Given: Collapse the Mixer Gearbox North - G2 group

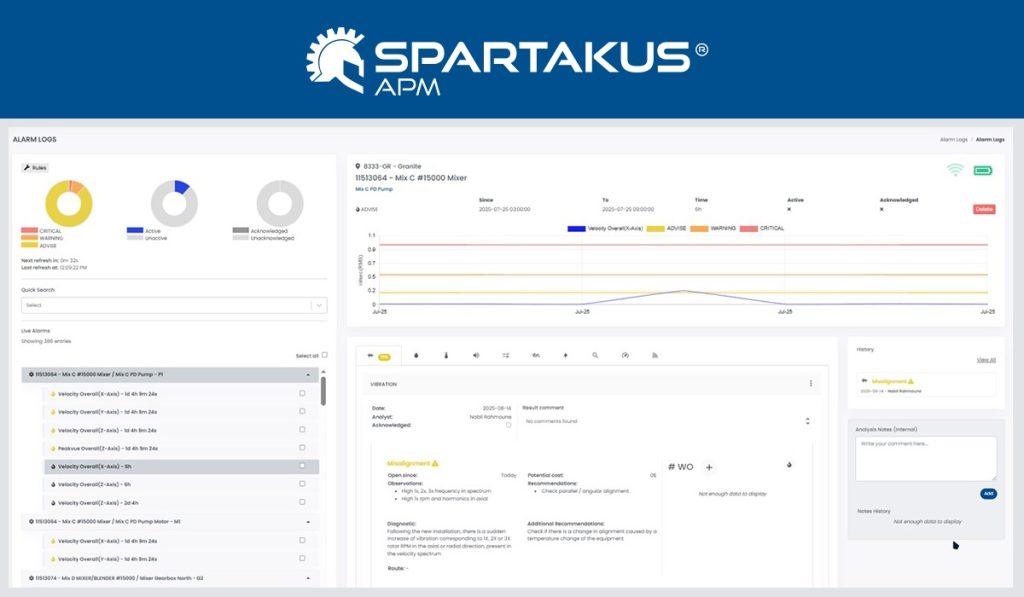Looking at the screenshot, I should [308, 579].
